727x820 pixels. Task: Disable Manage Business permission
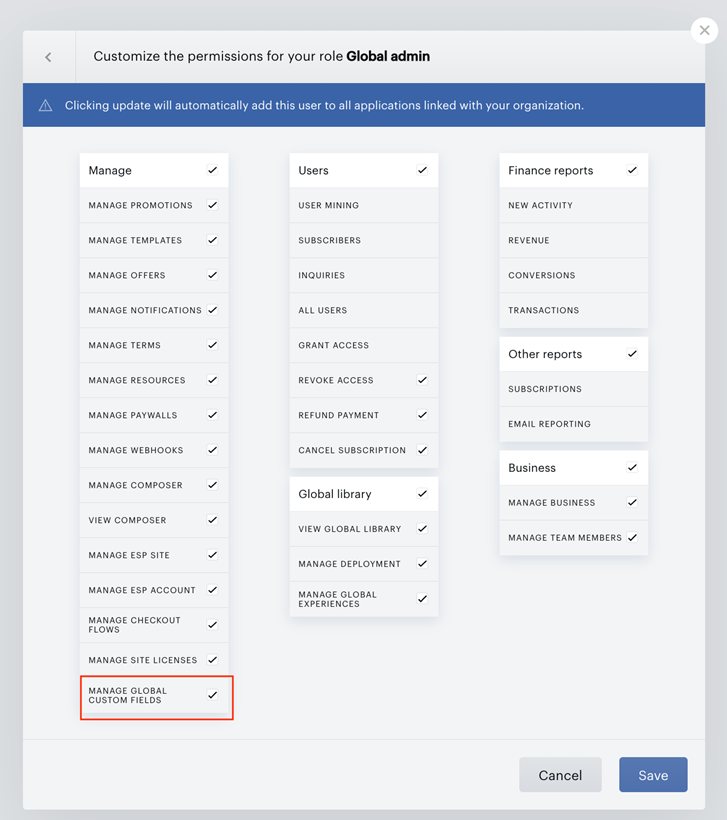pos(632,503)
